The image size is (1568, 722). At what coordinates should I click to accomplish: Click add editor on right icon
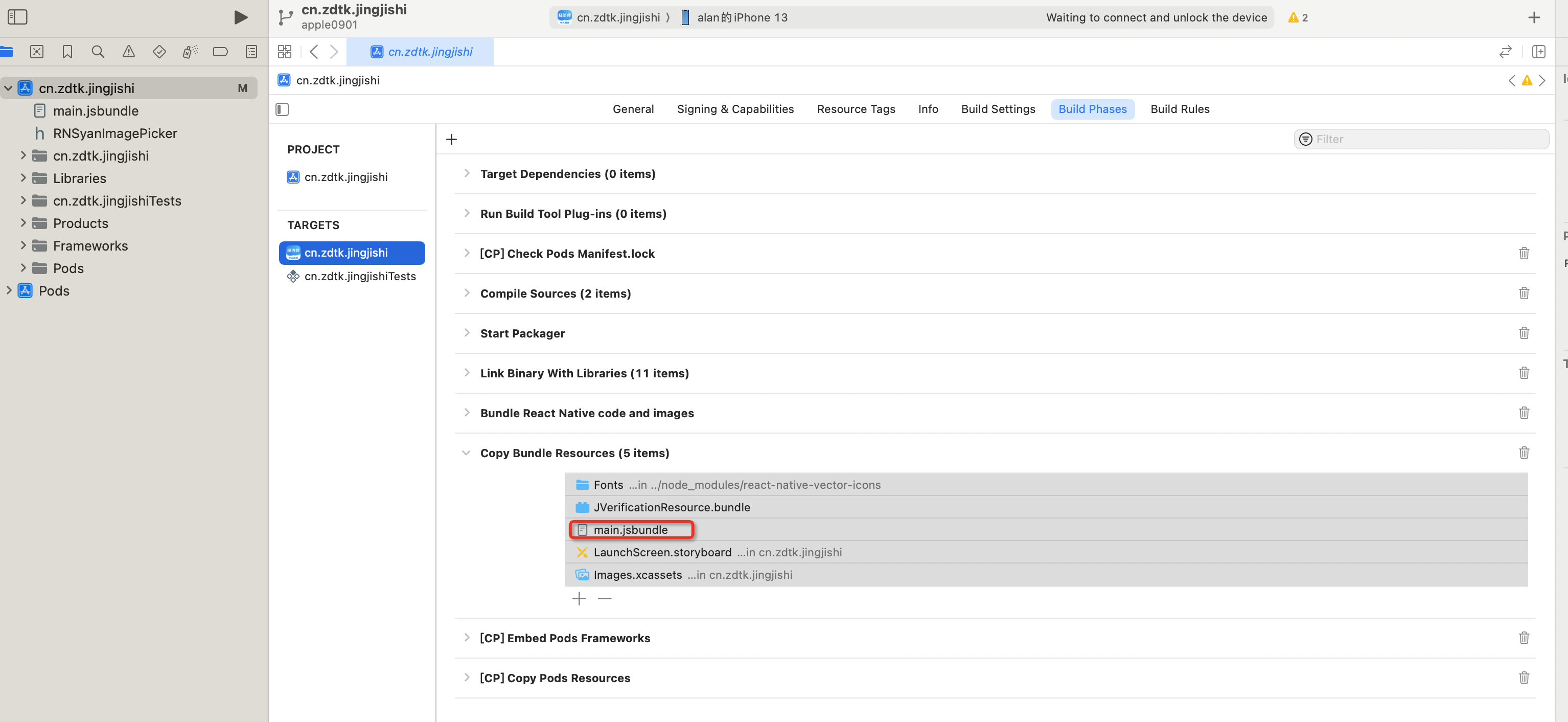coord(1538,52)
